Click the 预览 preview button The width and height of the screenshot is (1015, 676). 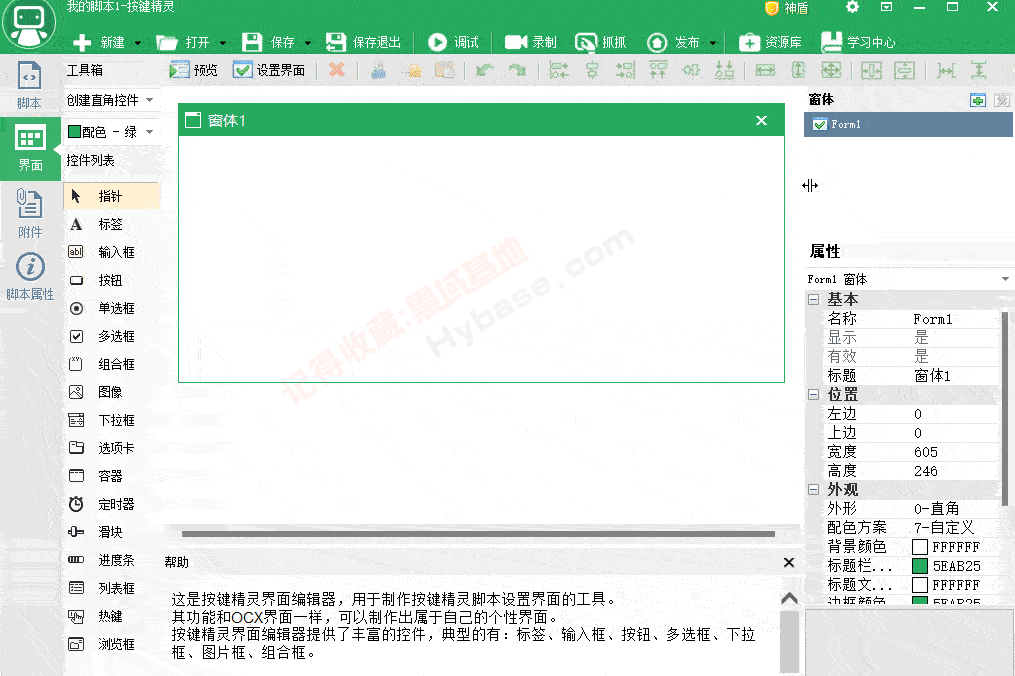[x=193, y=70]
